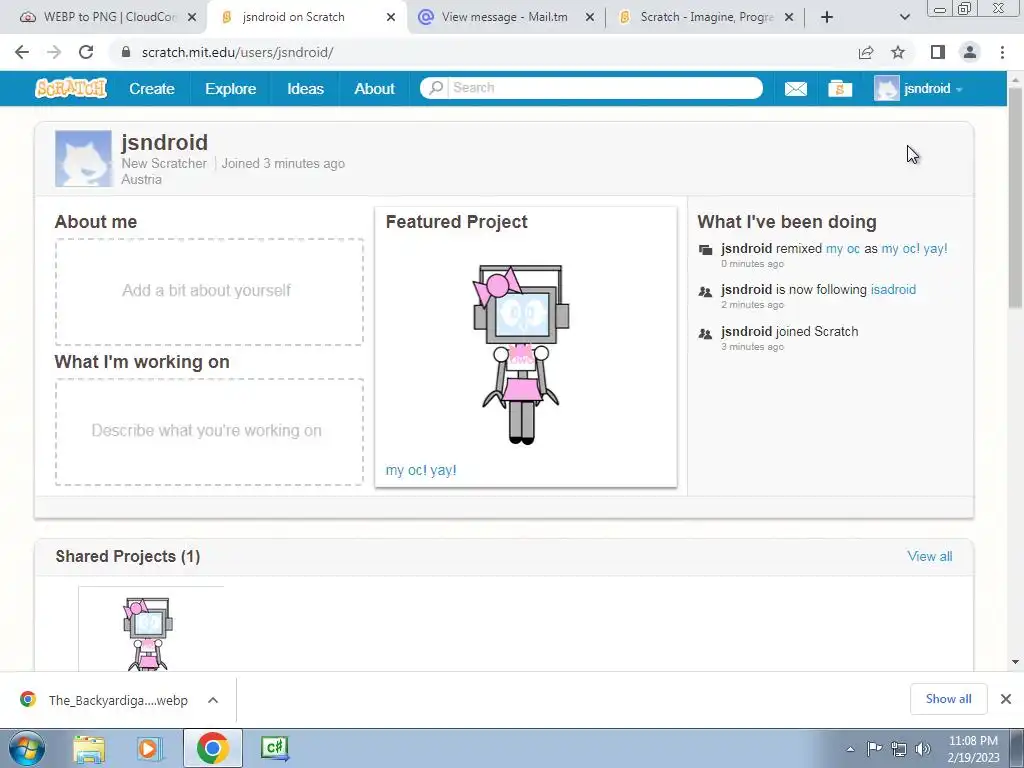
Task: Toggle the browser side panel icon
Action: (x=938, y=52)
